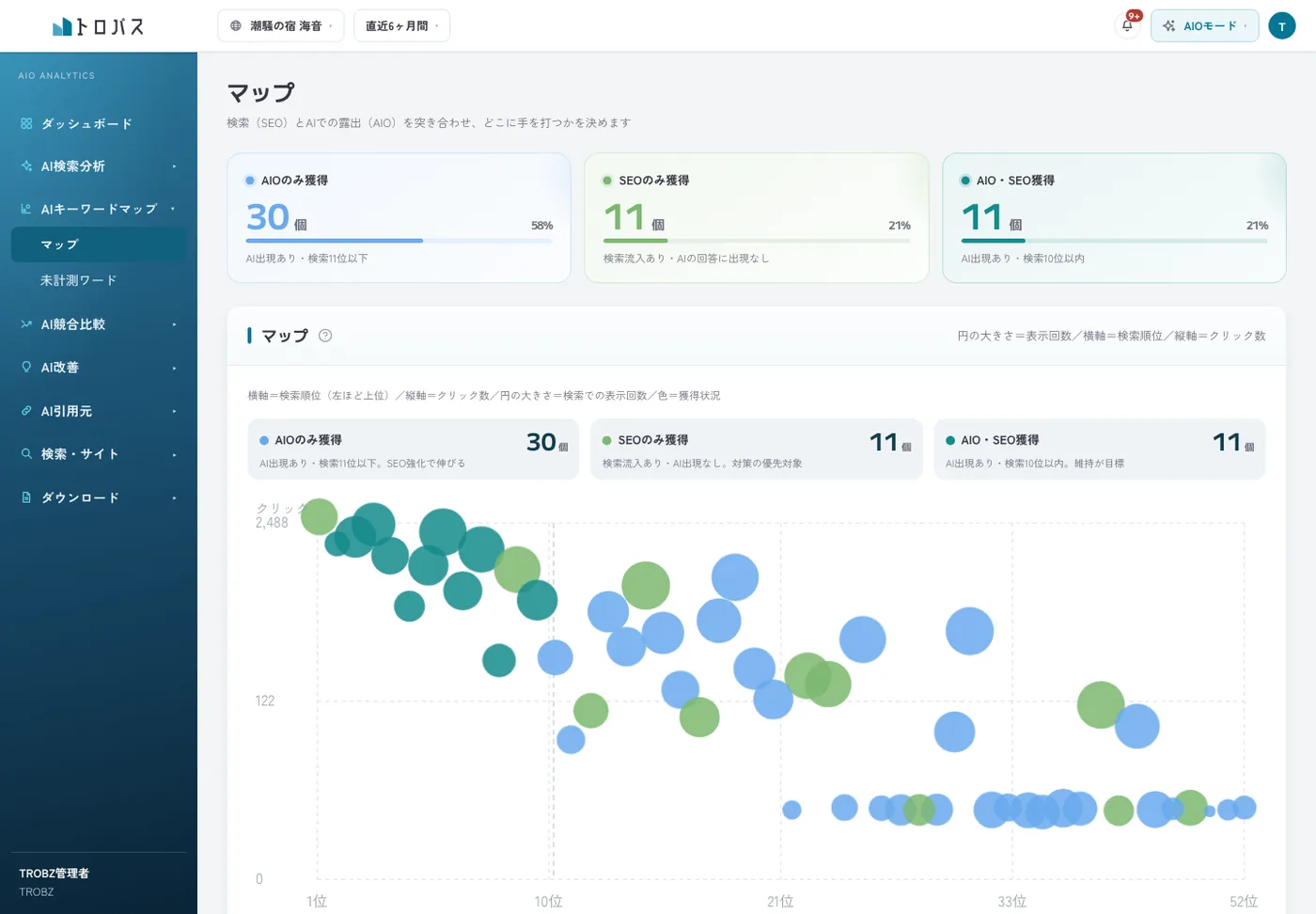The image size is (1316, 914).
Task: Click the SEOのみ獲得 21% progress bar
Action: pyautogui.click(x=757, y=241)
